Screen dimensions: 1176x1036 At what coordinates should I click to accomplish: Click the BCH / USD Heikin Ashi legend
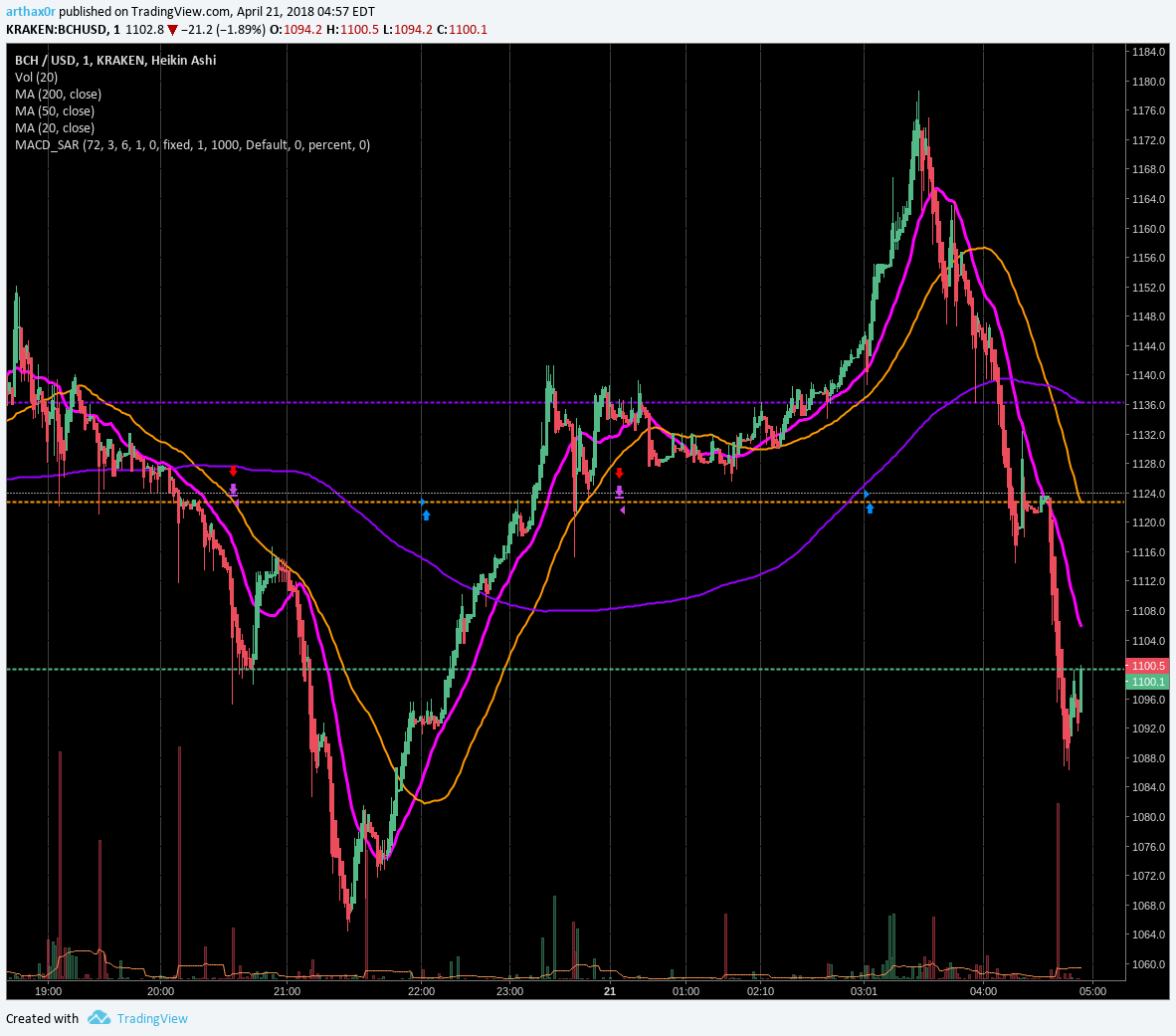(115, 60)
